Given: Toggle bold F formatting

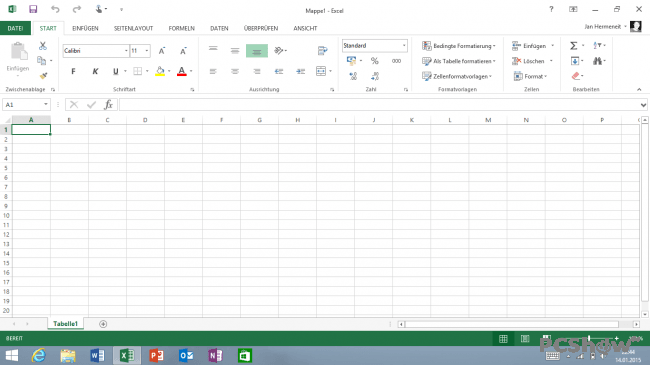Looking at the screenshot, I should [x=73, y=71].
